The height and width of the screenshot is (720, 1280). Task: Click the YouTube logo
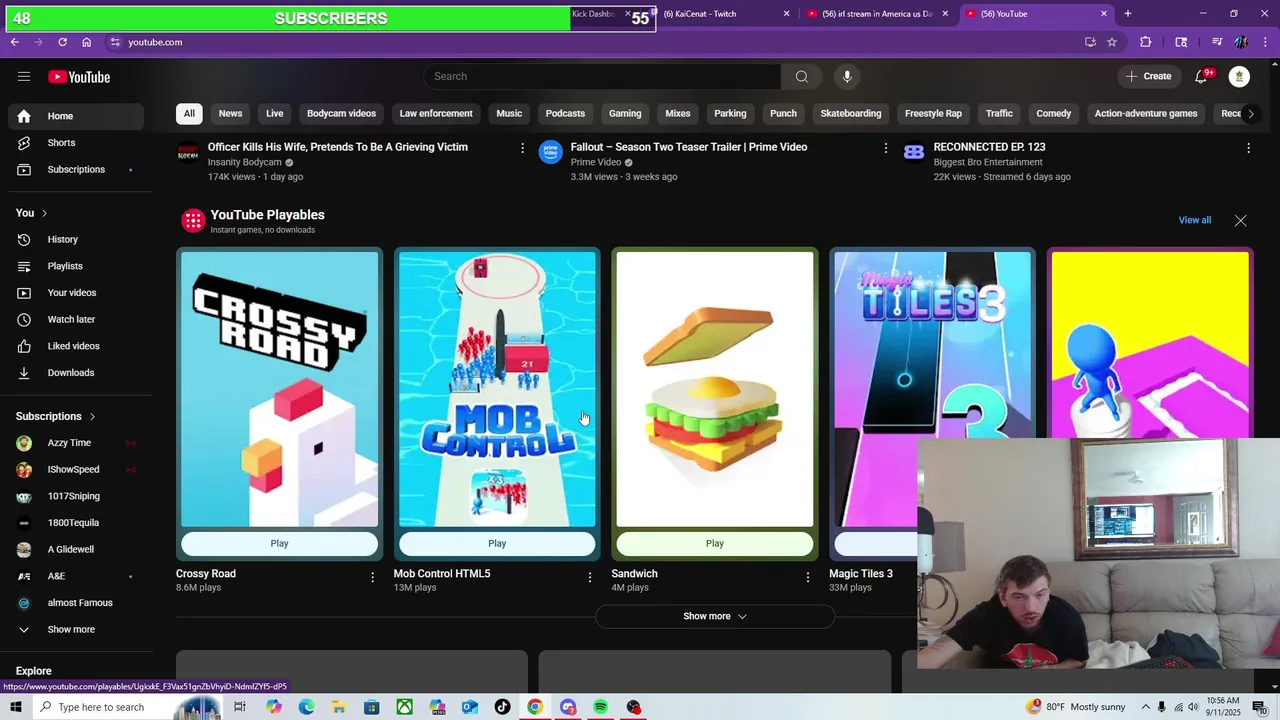pyautogui.click(x=79, y=77)
